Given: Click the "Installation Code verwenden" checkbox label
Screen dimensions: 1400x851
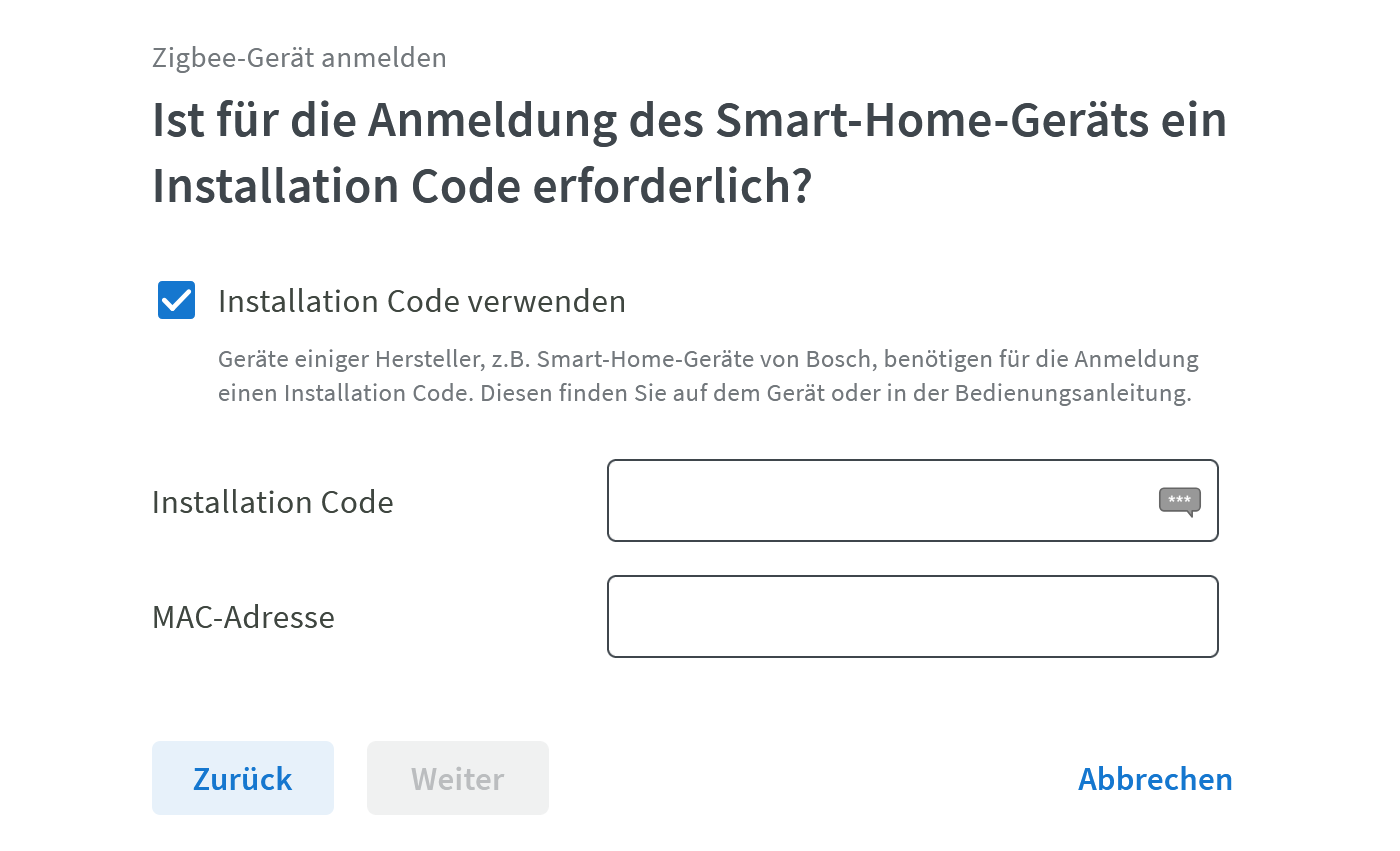Looking at the screenshot, I should [421, 301].
